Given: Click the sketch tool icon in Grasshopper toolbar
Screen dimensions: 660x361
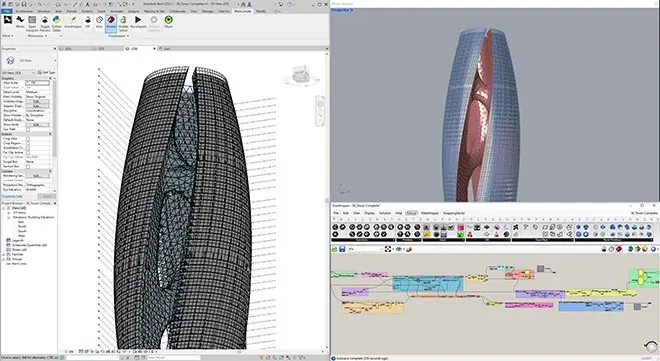Looking at the screenshot, I should [x=408, y=249].
